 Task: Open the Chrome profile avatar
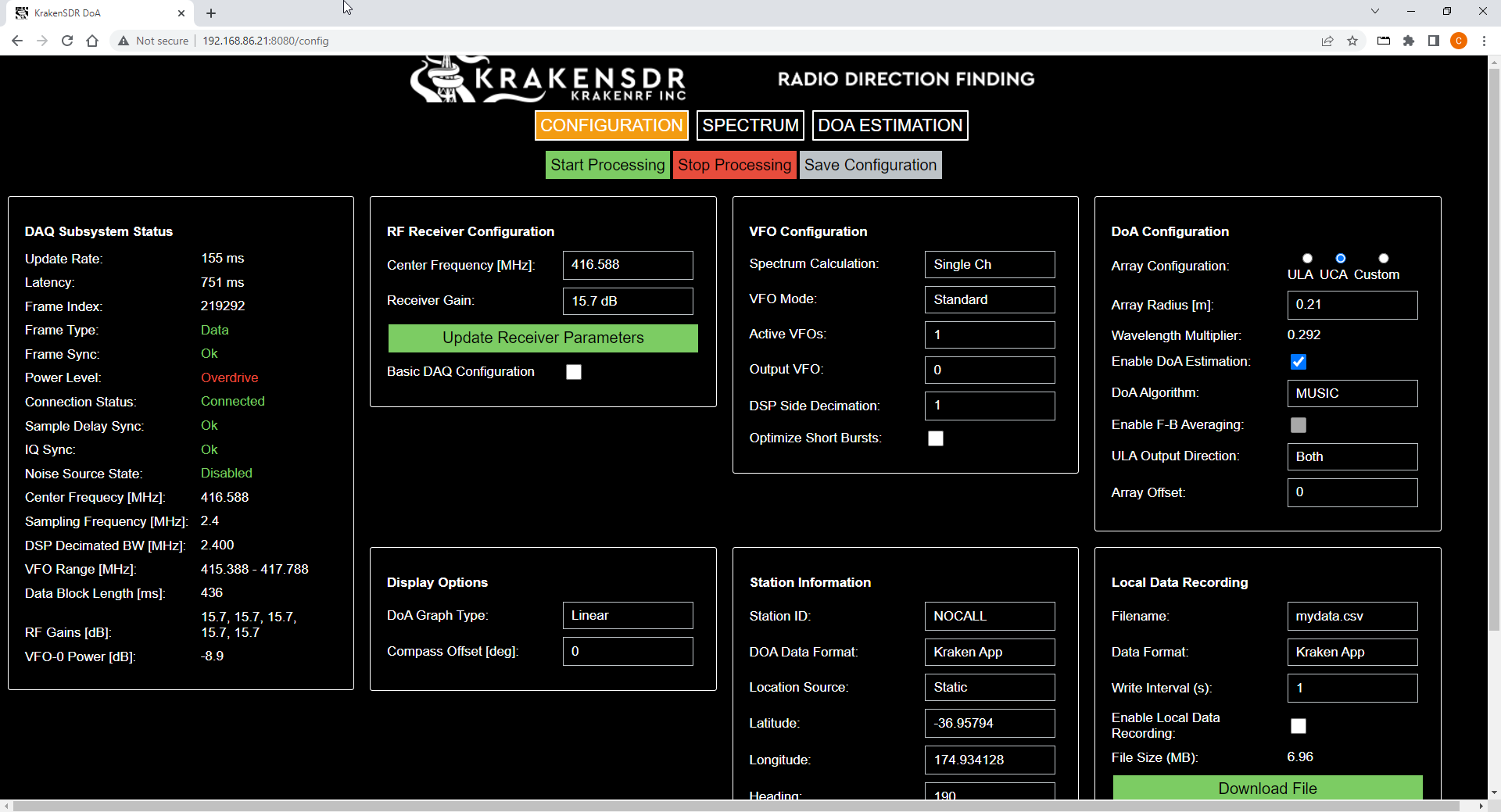click(x=1459, y=41)
